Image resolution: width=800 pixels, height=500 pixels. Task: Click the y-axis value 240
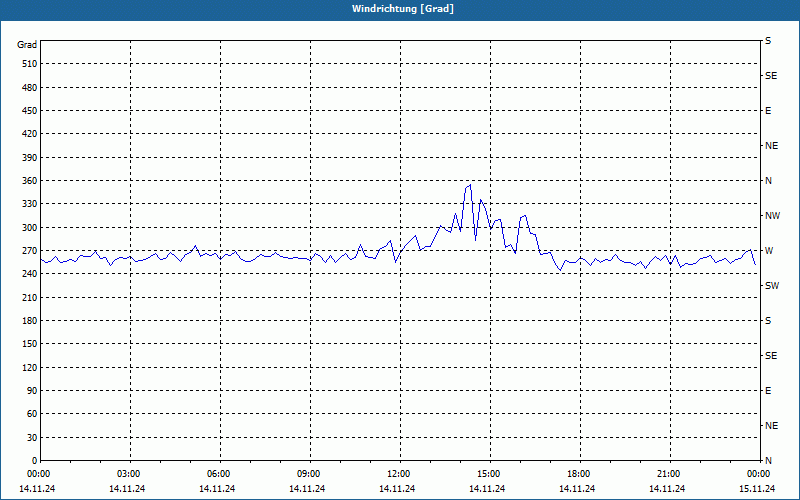(30, 274)
